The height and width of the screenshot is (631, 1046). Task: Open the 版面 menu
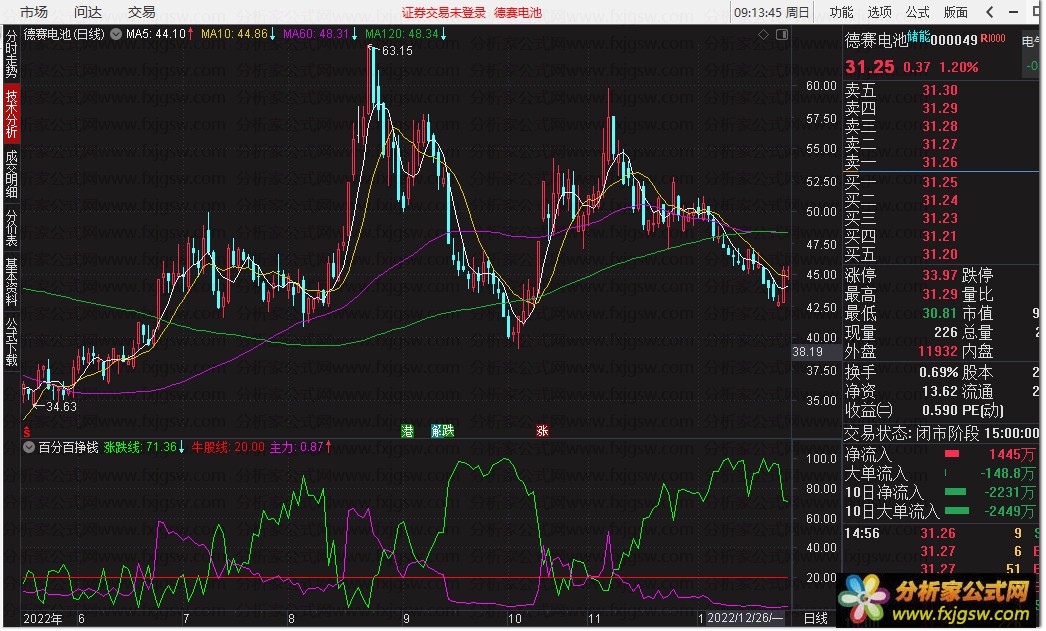[955, 12]
